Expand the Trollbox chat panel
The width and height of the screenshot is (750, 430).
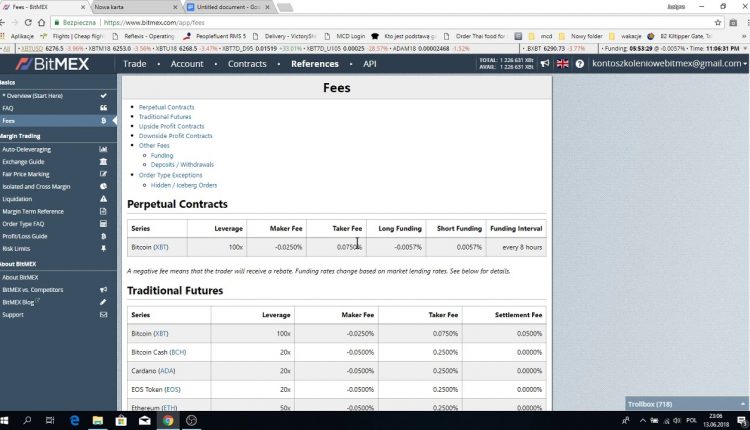click(686, 404)
